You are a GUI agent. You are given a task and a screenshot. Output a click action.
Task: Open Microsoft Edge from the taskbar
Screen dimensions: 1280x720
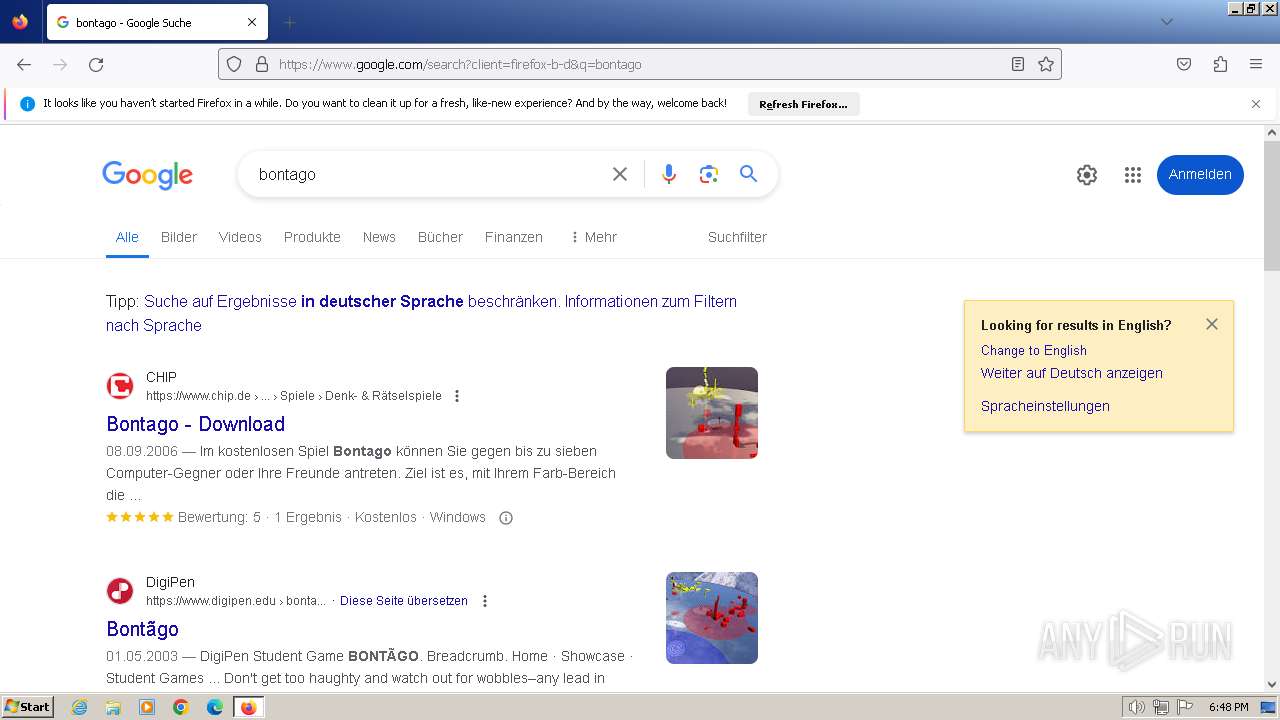[215, 707]
